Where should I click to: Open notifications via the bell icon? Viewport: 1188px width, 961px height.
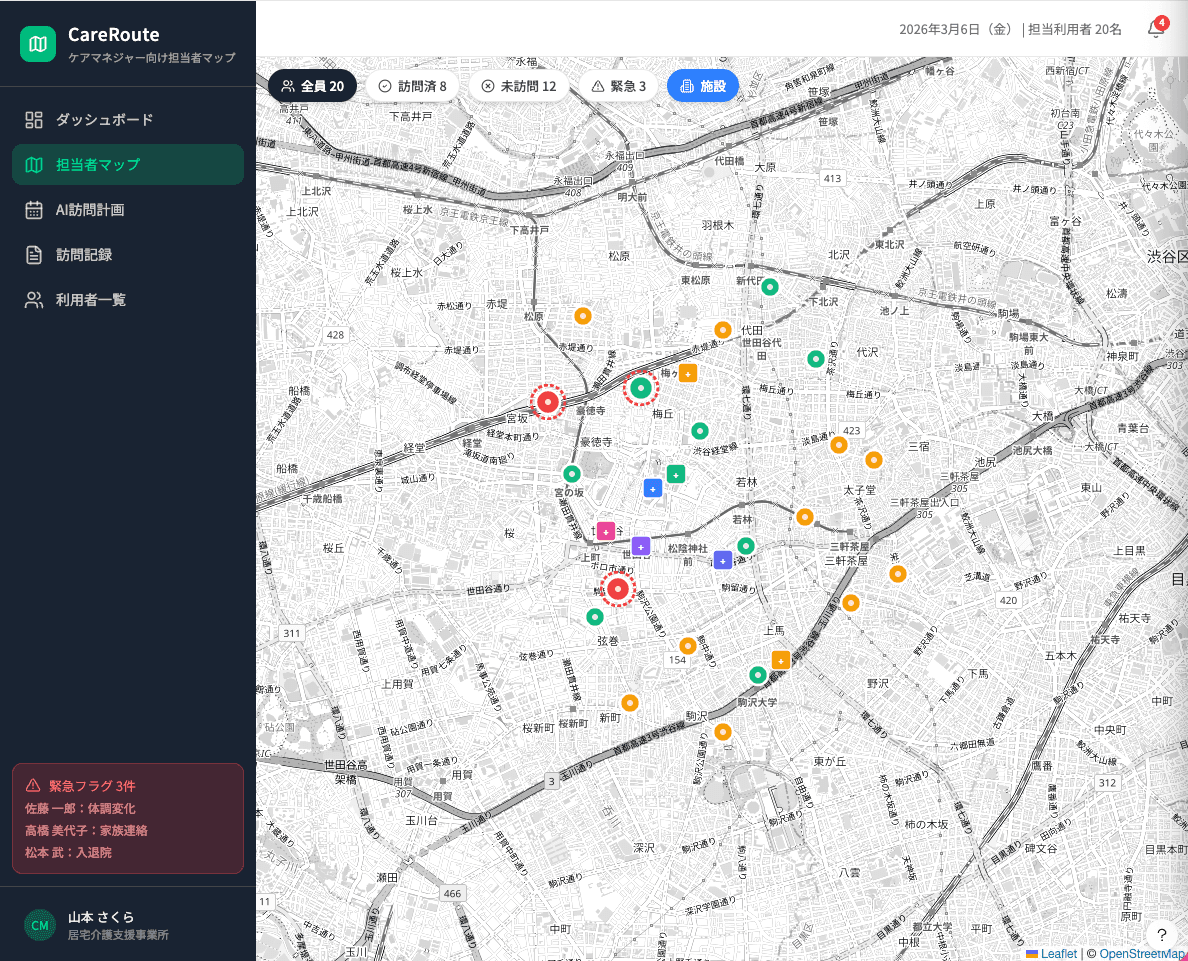tap(1155, 29)
